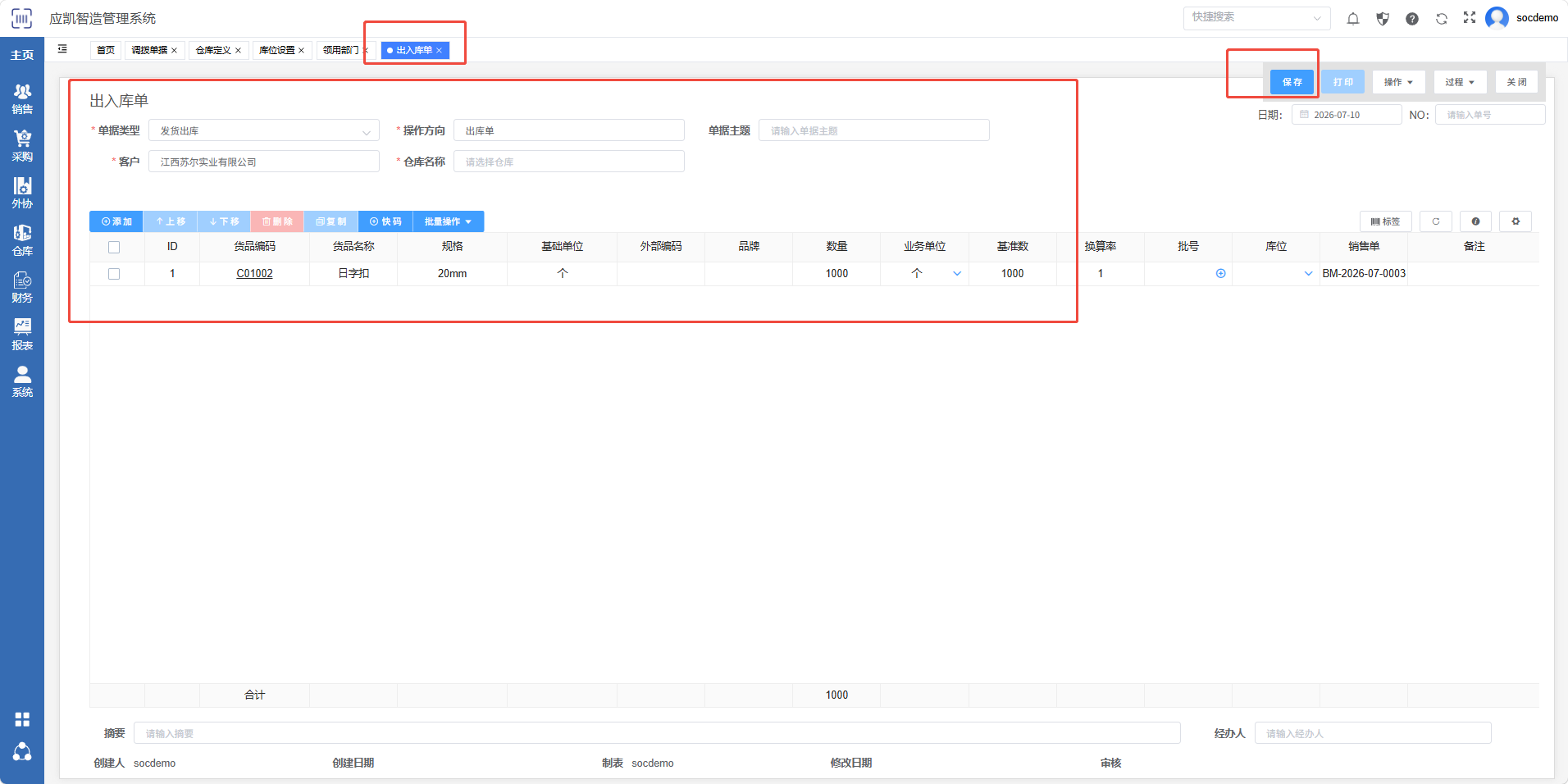This screenshot has width=1568, height=784.
Task: Open the 系统 system module in sidebar
Action: pyautogui.click(x=22, y=381)
